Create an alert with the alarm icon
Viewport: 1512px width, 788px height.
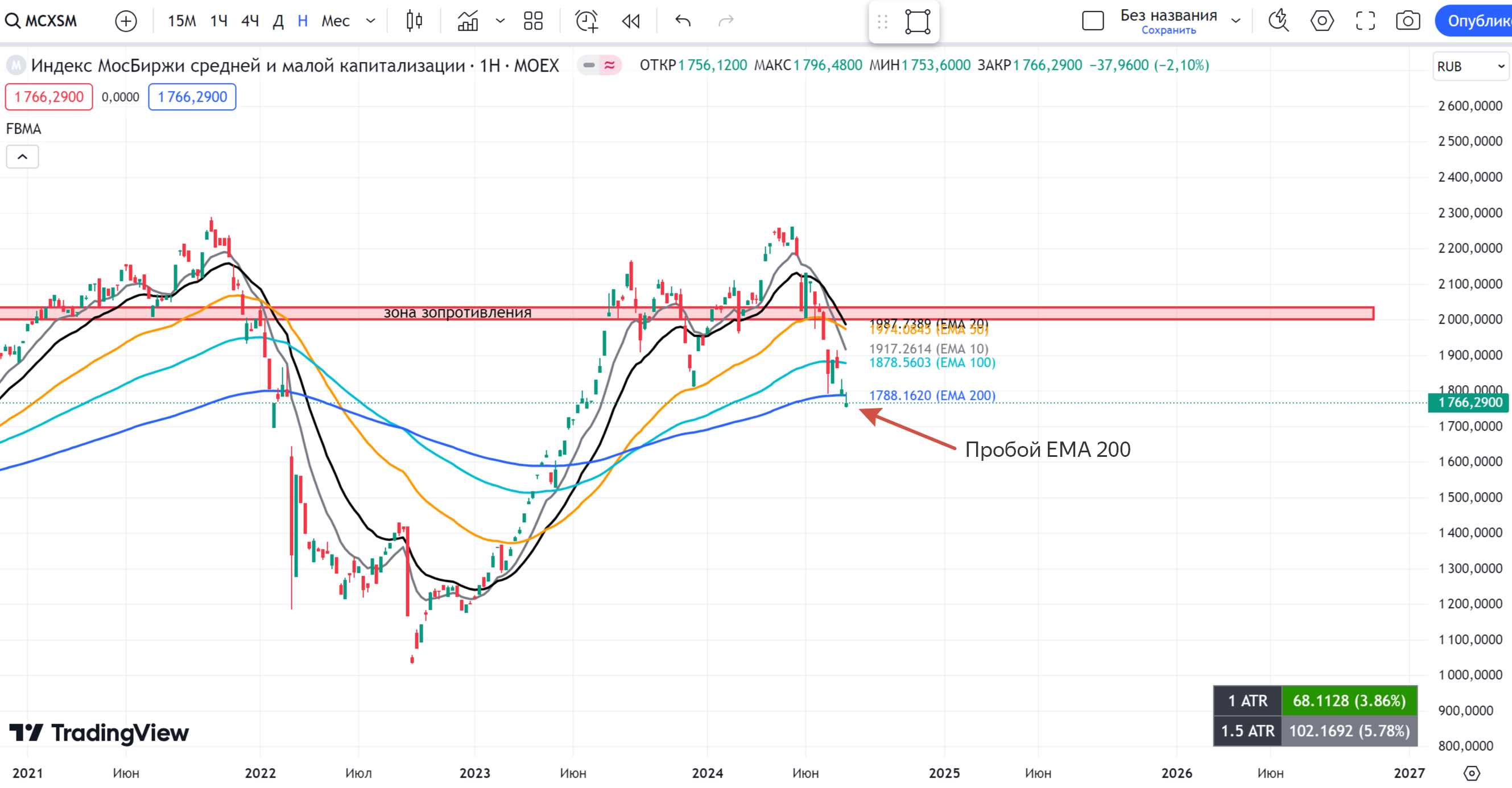[x=586, y=21]
